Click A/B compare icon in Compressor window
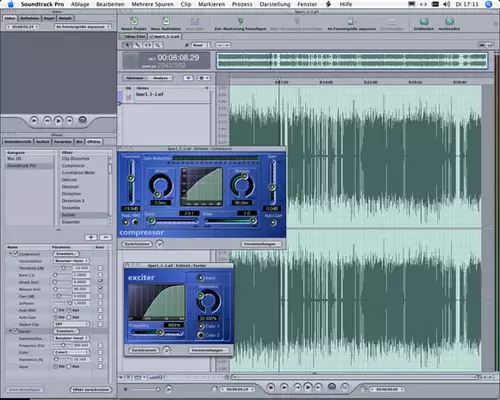The width and height of the screenshot is (500, 400). 160,244
